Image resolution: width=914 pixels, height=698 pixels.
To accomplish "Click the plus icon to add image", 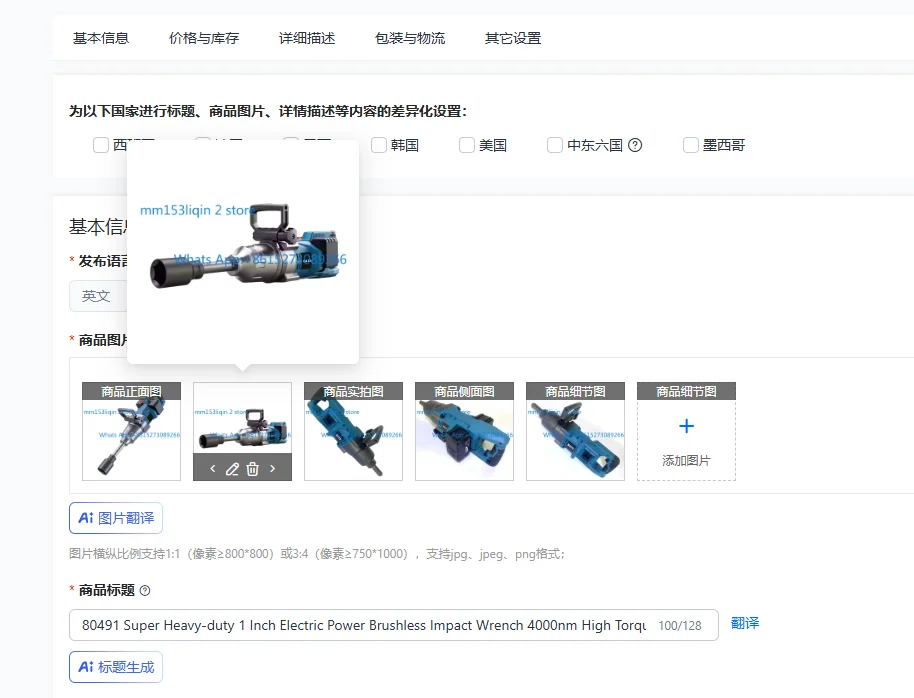I will coord(687,426).
